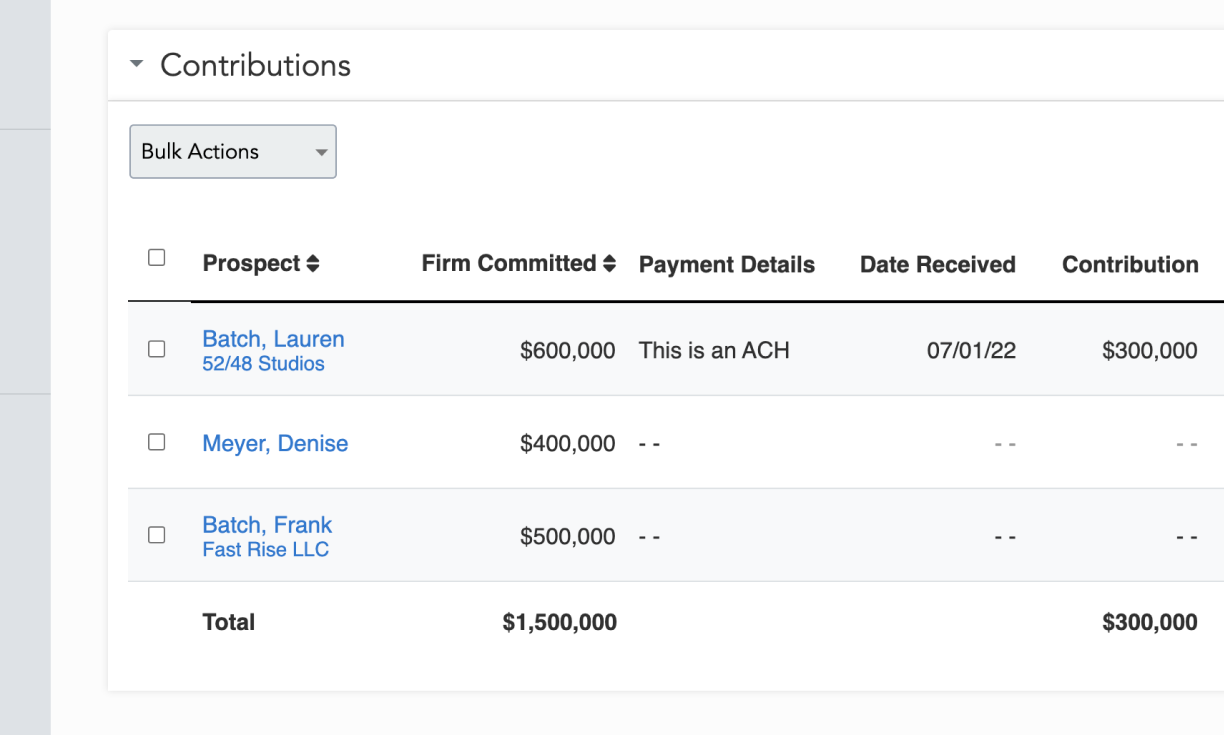
Task: Click the sort arrows beside Prospect
Action: click(x=313, y=264)
